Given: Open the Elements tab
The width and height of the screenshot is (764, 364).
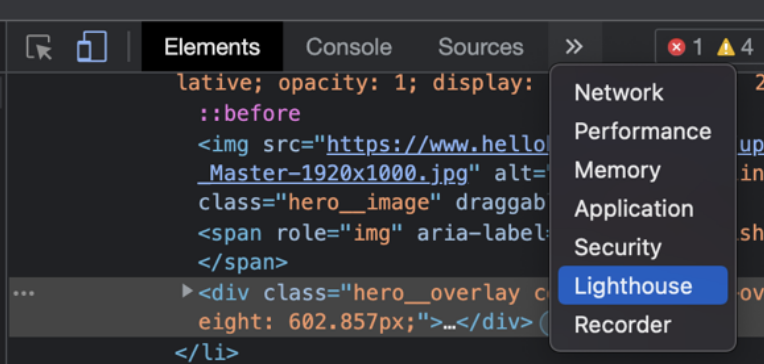Looking at the screenshot, I should point(212,47).
